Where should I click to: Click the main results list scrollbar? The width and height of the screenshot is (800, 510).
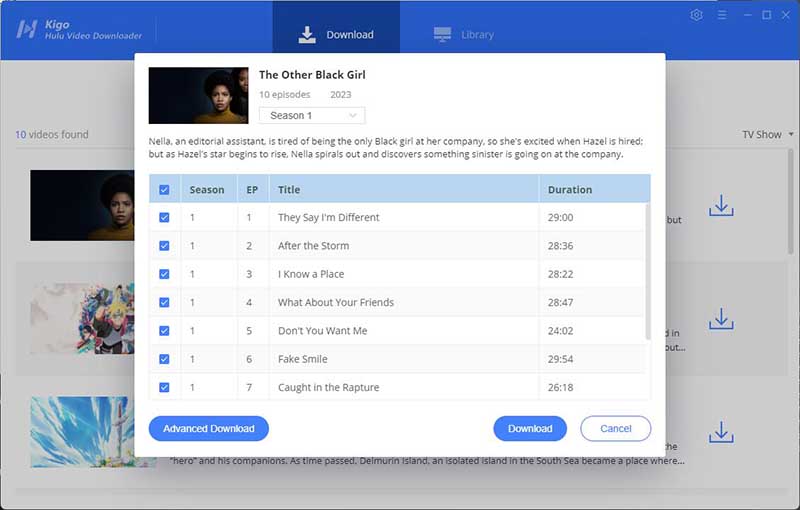pos(790,201)
